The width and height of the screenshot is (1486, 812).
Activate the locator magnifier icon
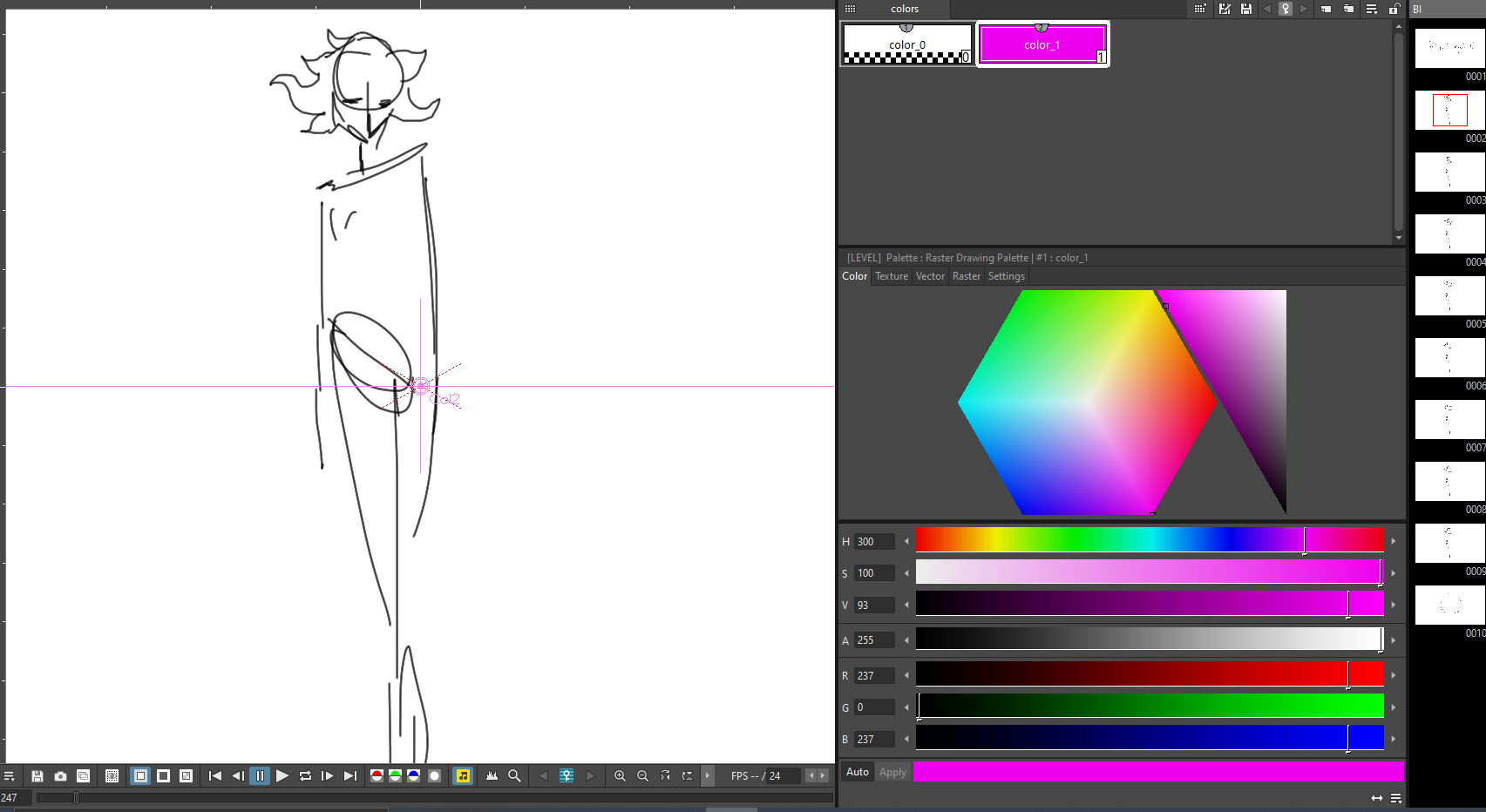pyautogui.click(x=515, y=775)
